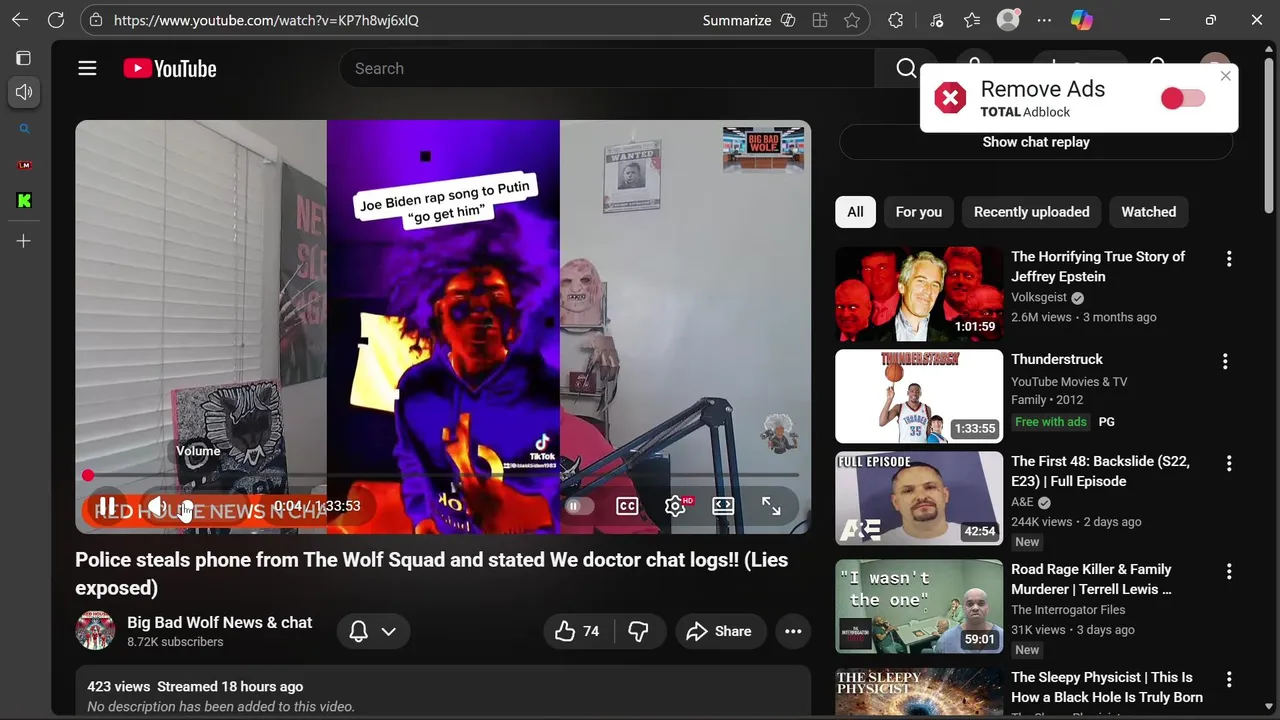Launch Copilot from toolbar
The width and height of the screenshot is (1280, 720).
(x=1081, y=20)
